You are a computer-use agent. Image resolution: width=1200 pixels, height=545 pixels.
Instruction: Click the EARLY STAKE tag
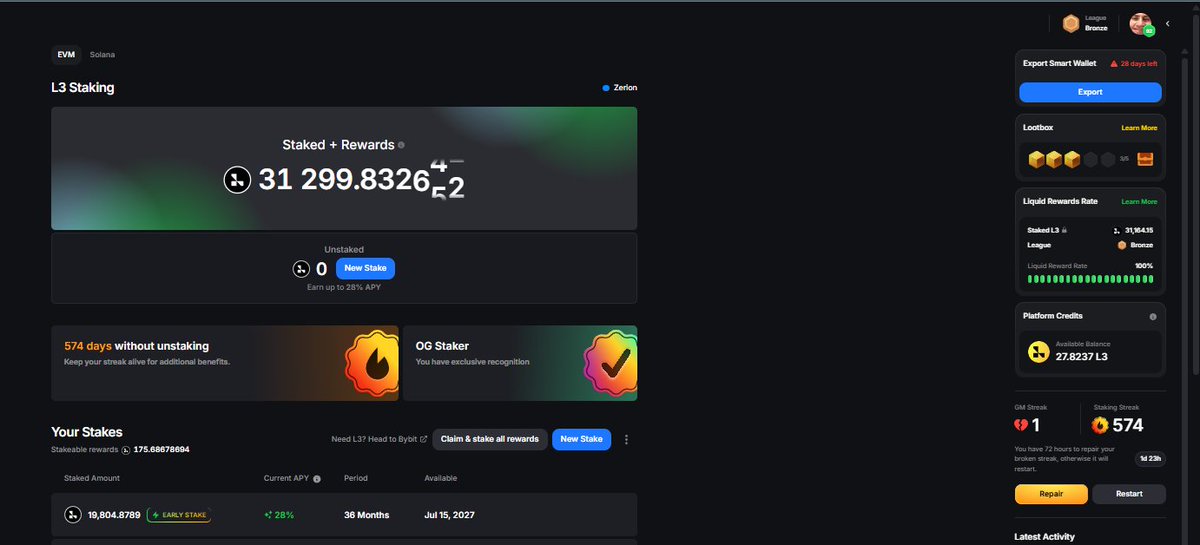point(179,515)
